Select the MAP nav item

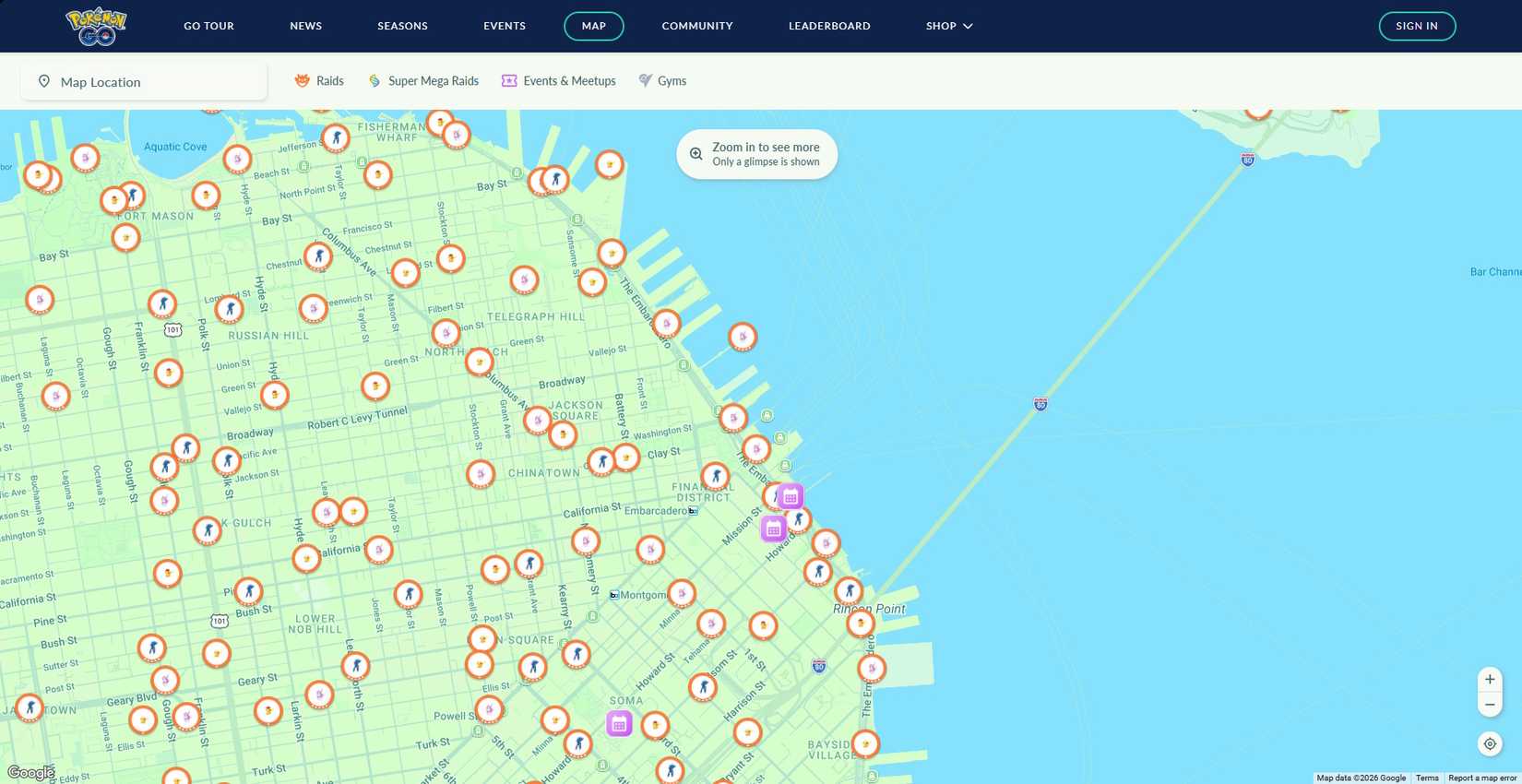[x=594, y=26]
